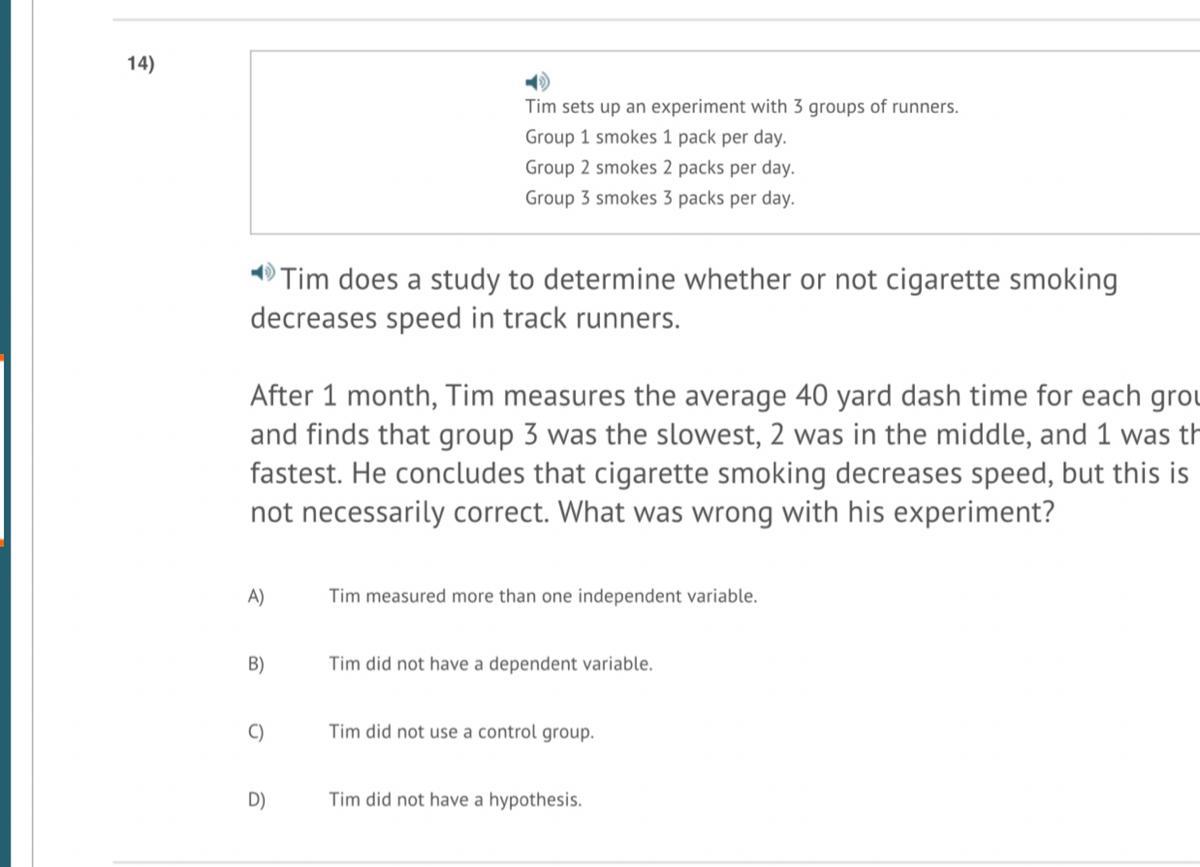Click question number 14 label
The height and width of the screenshot is (867, 1200).
coord(141,64)
